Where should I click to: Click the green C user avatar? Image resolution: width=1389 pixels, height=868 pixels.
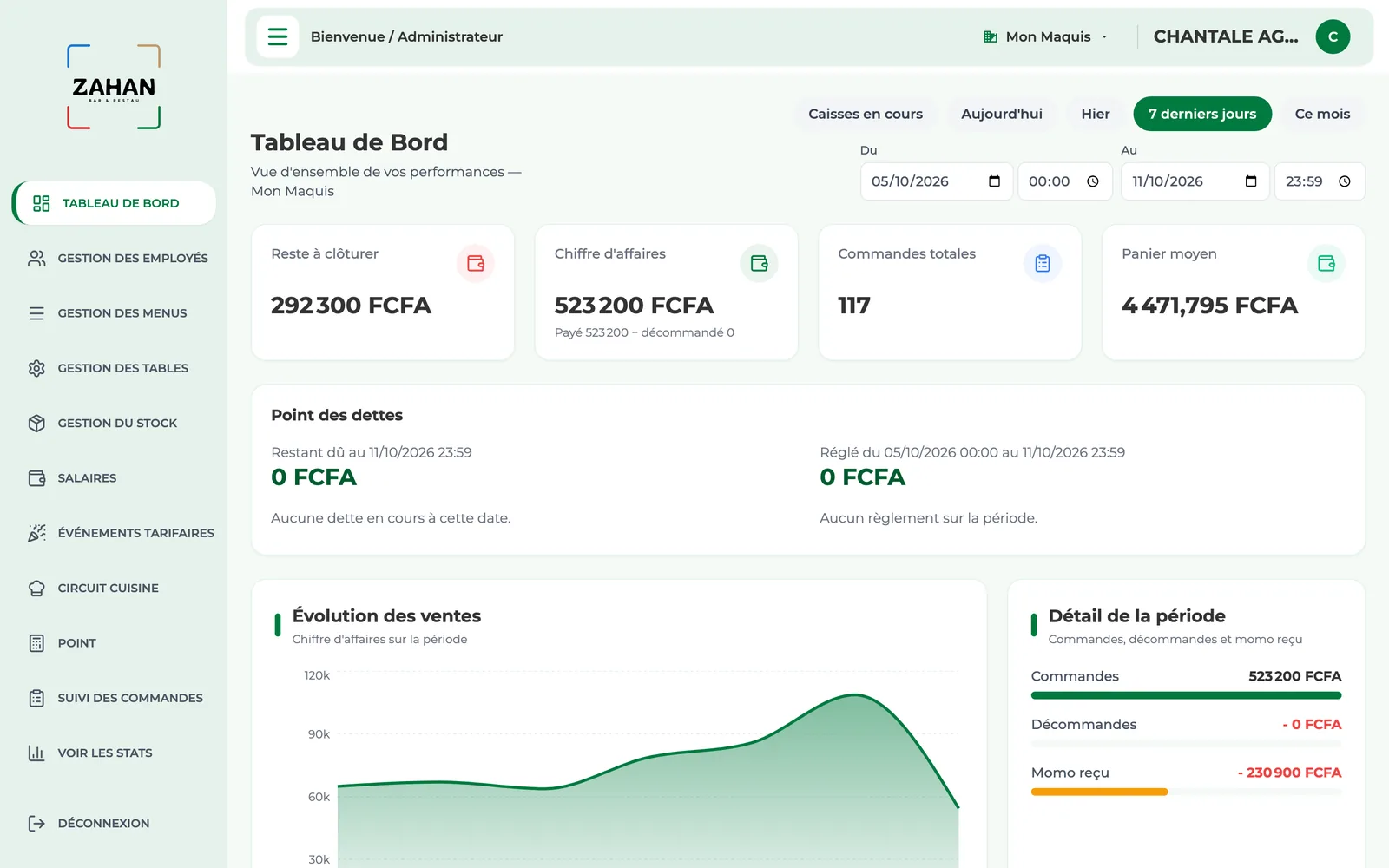tap(1333, 36)
